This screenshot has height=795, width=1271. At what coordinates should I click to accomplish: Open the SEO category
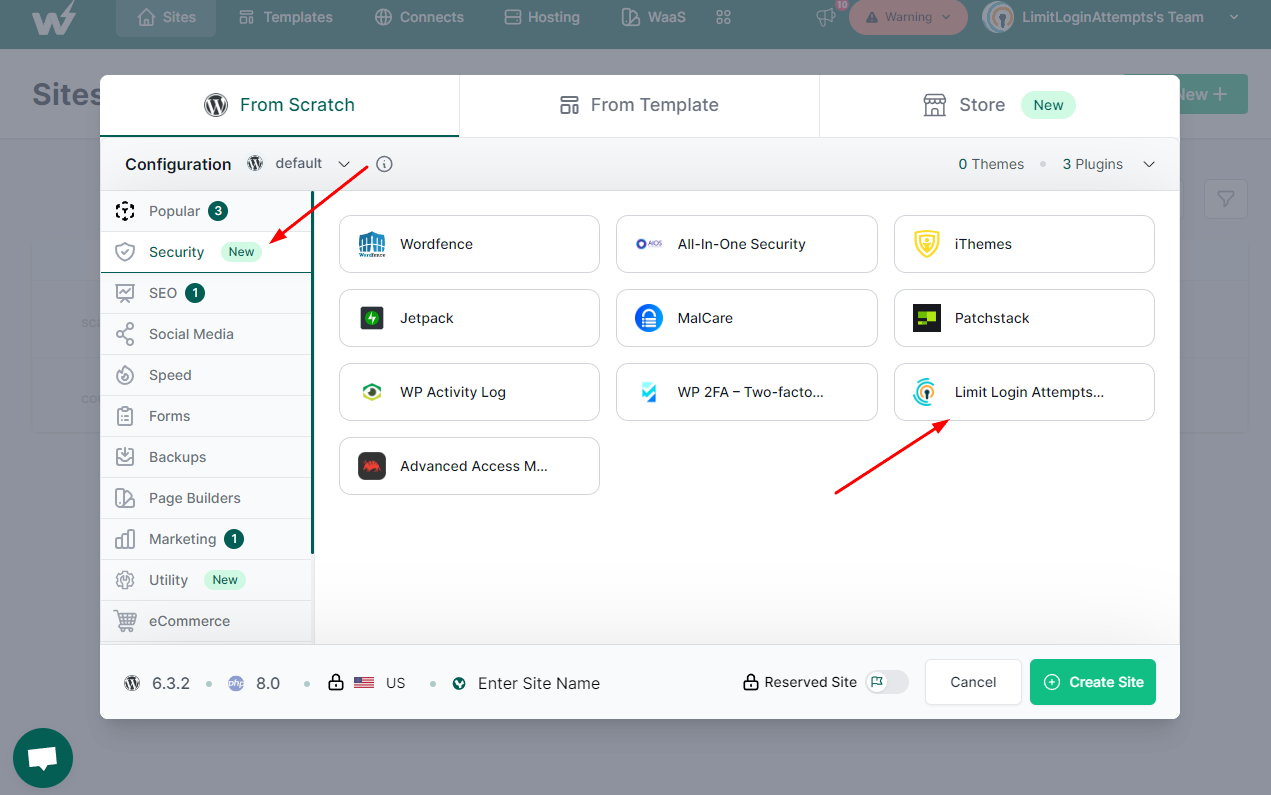206,293
